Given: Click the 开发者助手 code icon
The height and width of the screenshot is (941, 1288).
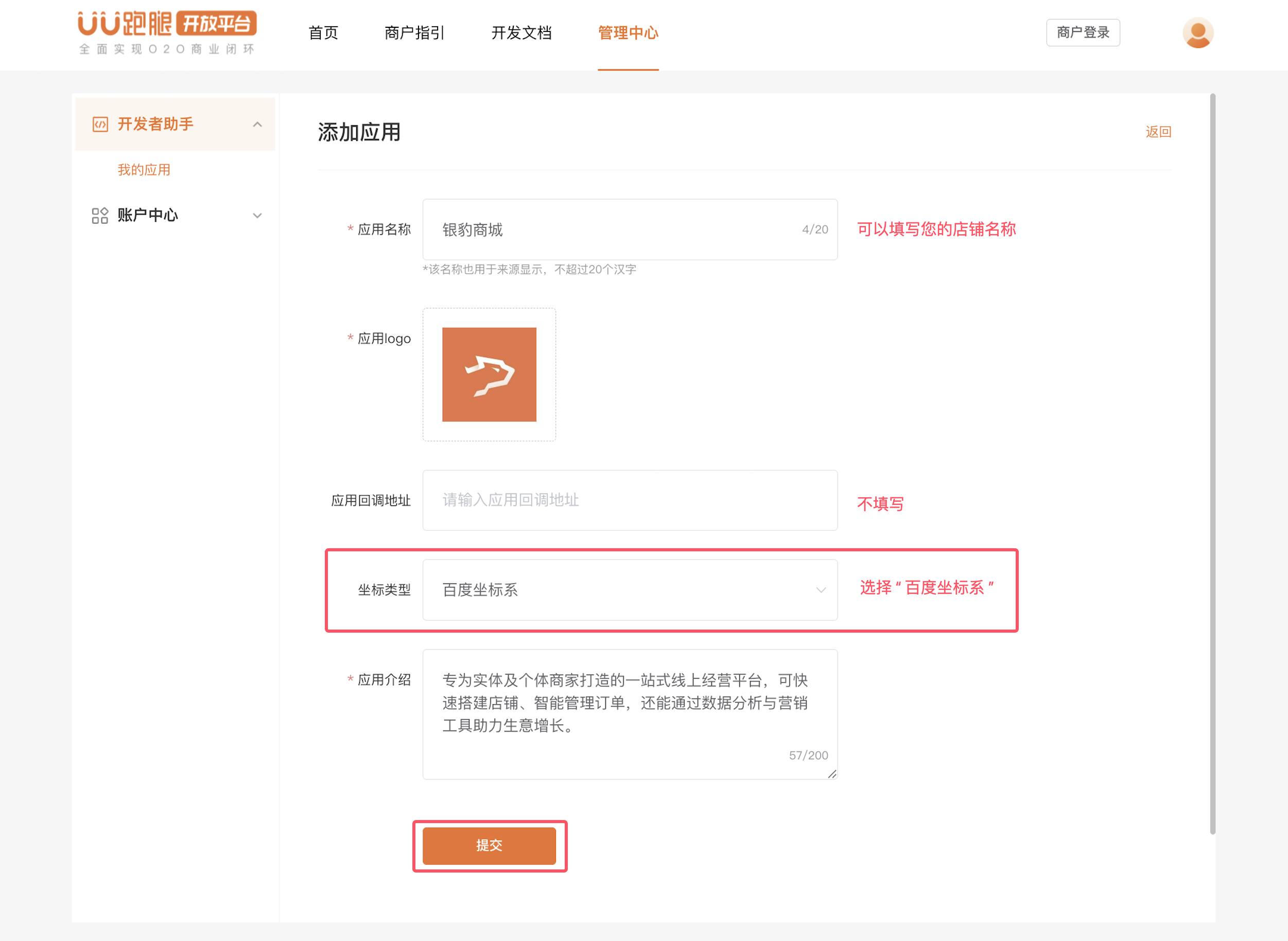Looking at the screenshot, I should [x=100, y=124].
